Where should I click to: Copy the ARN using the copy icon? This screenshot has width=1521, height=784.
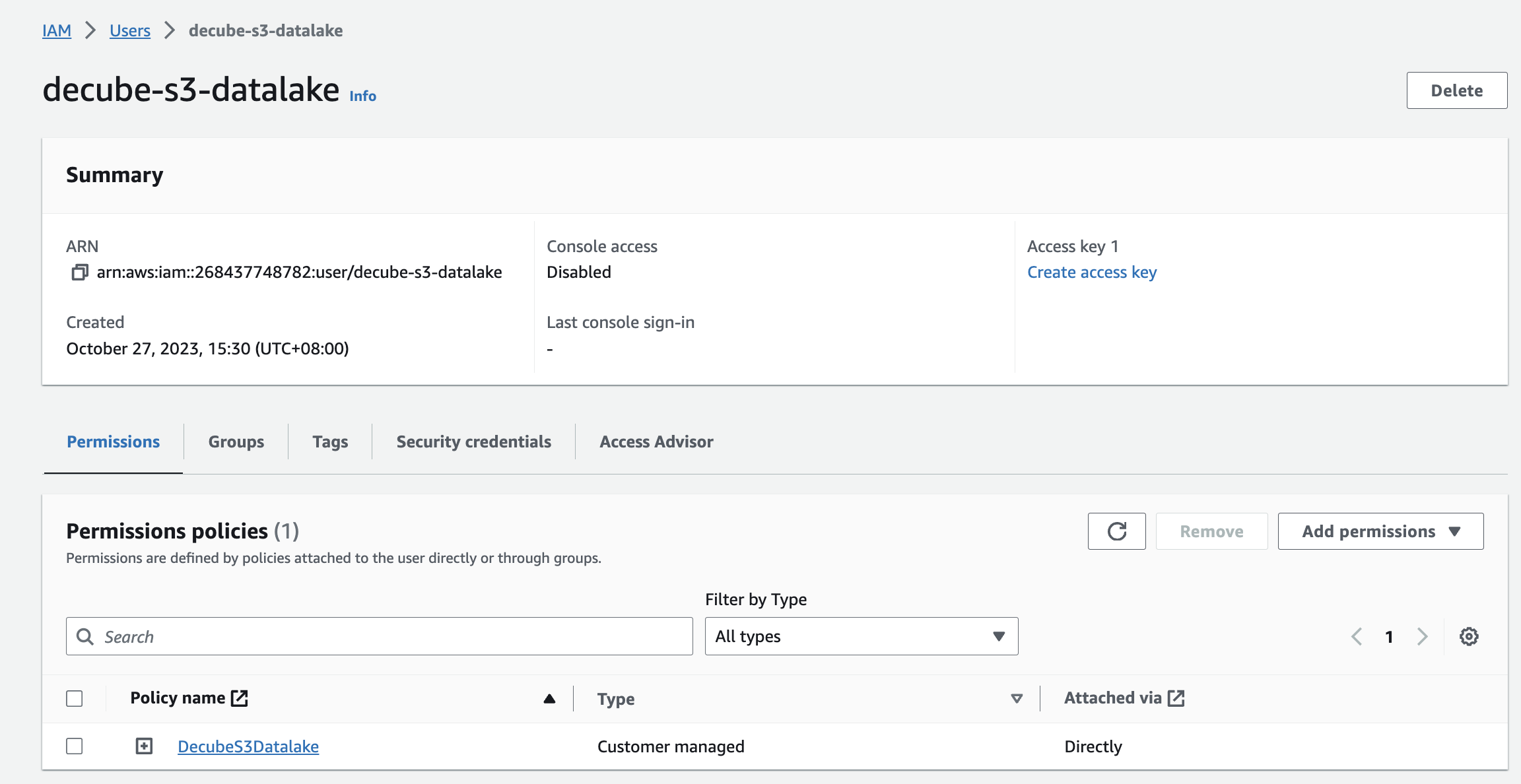(x=79, y=272)
